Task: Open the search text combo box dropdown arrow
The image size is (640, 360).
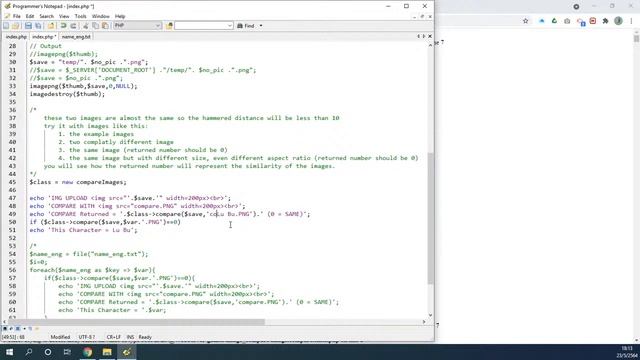Action: coord(229,26)
